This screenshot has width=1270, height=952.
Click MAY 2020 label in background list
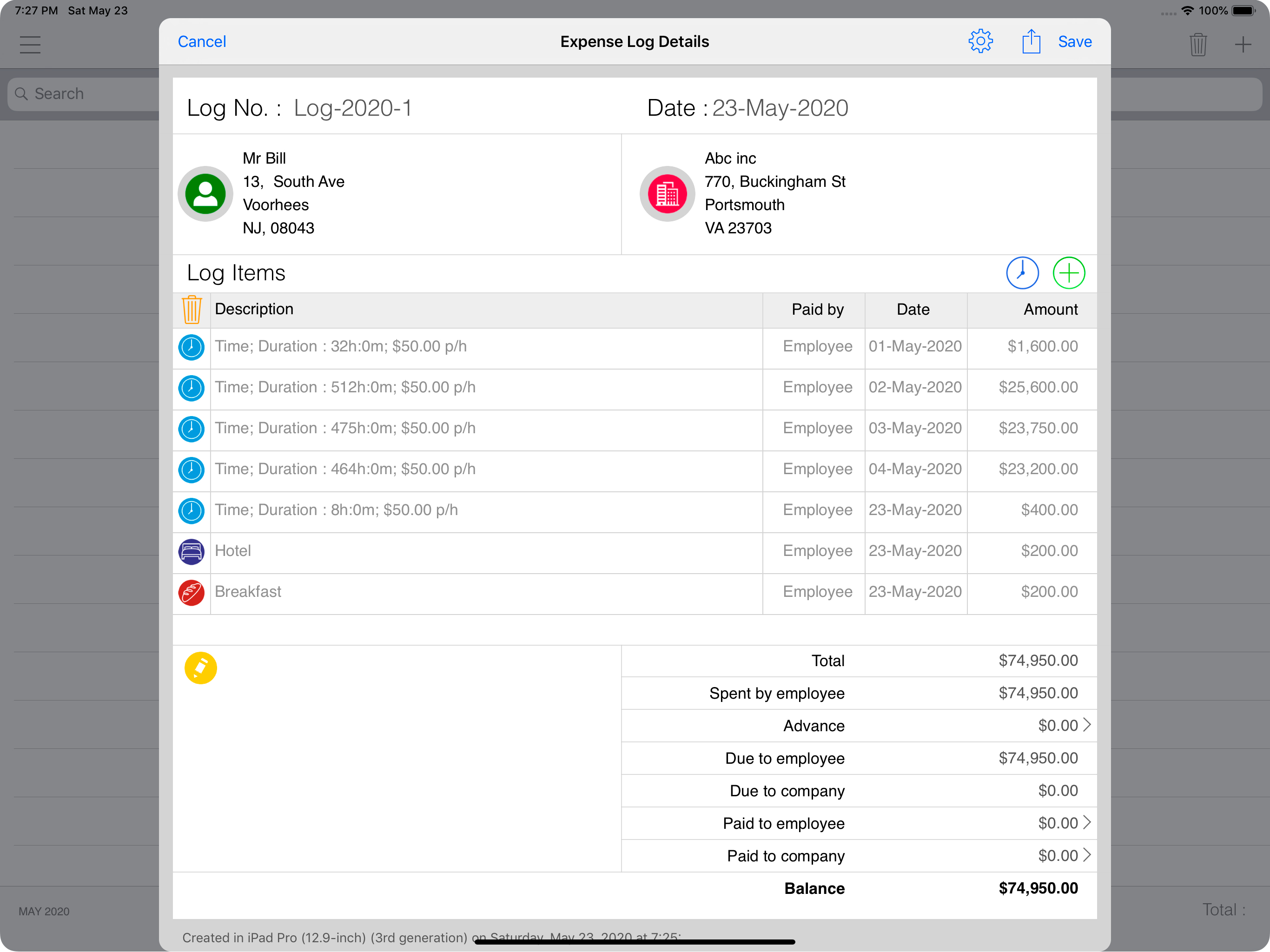coord(44,911)
